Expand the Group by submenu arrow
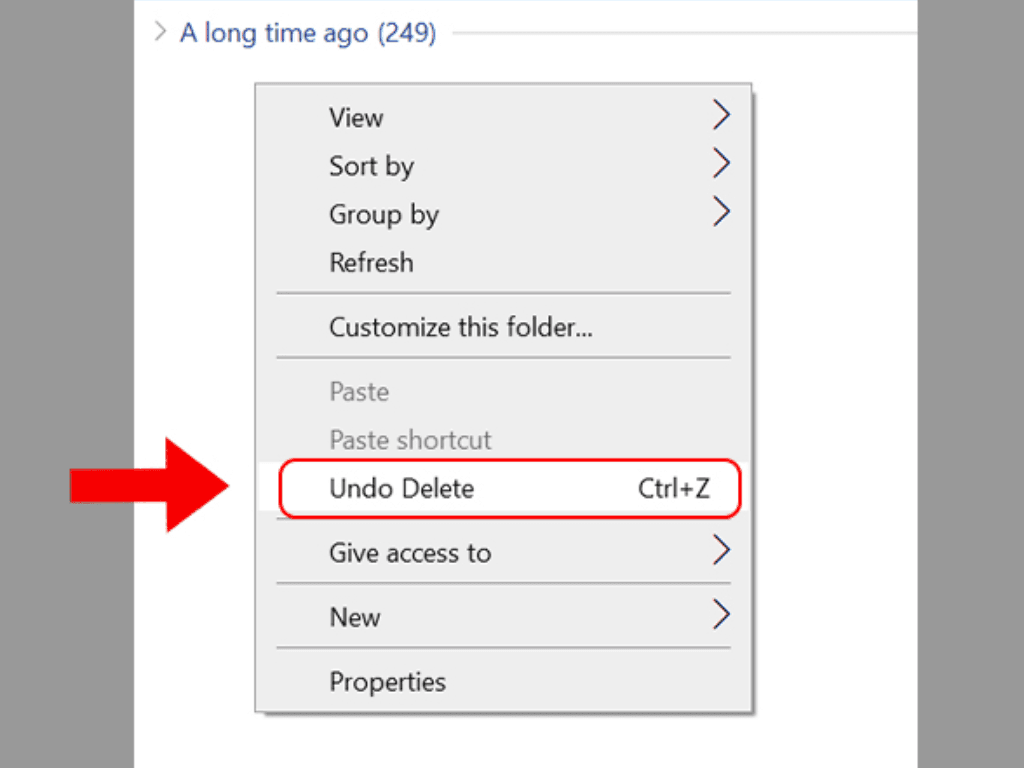The image size is (1024, 768). pos(720,213)
